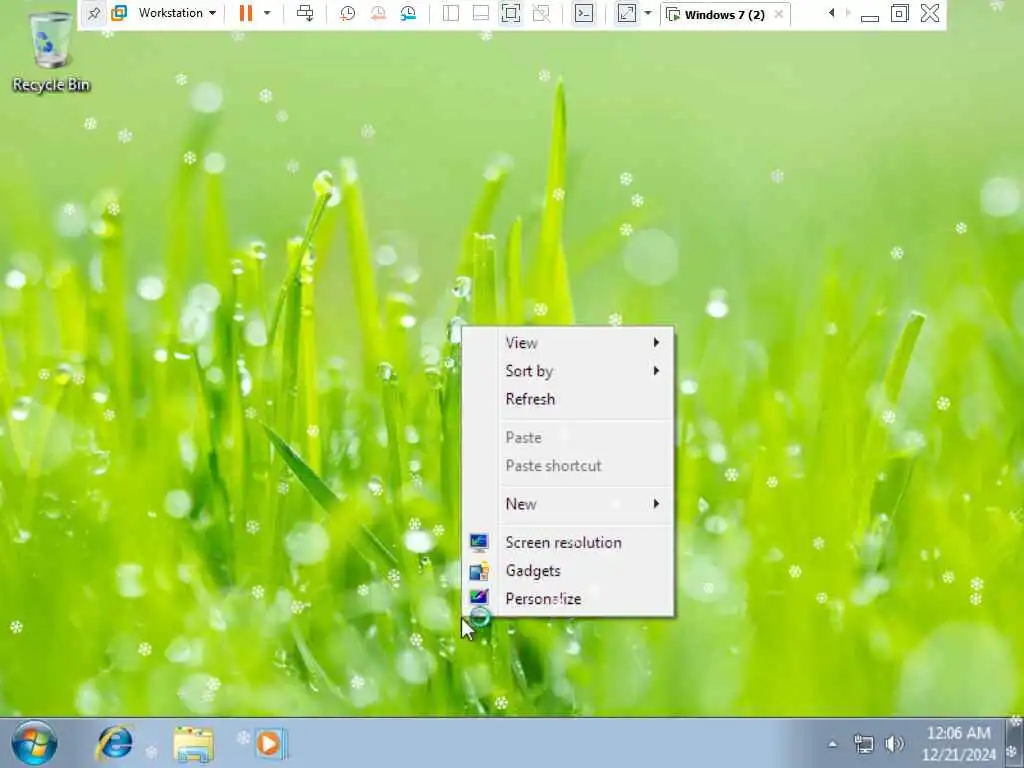Choose Refresh from the context menu
Viewport: 1024px width, 768px height.
point(568,399)
